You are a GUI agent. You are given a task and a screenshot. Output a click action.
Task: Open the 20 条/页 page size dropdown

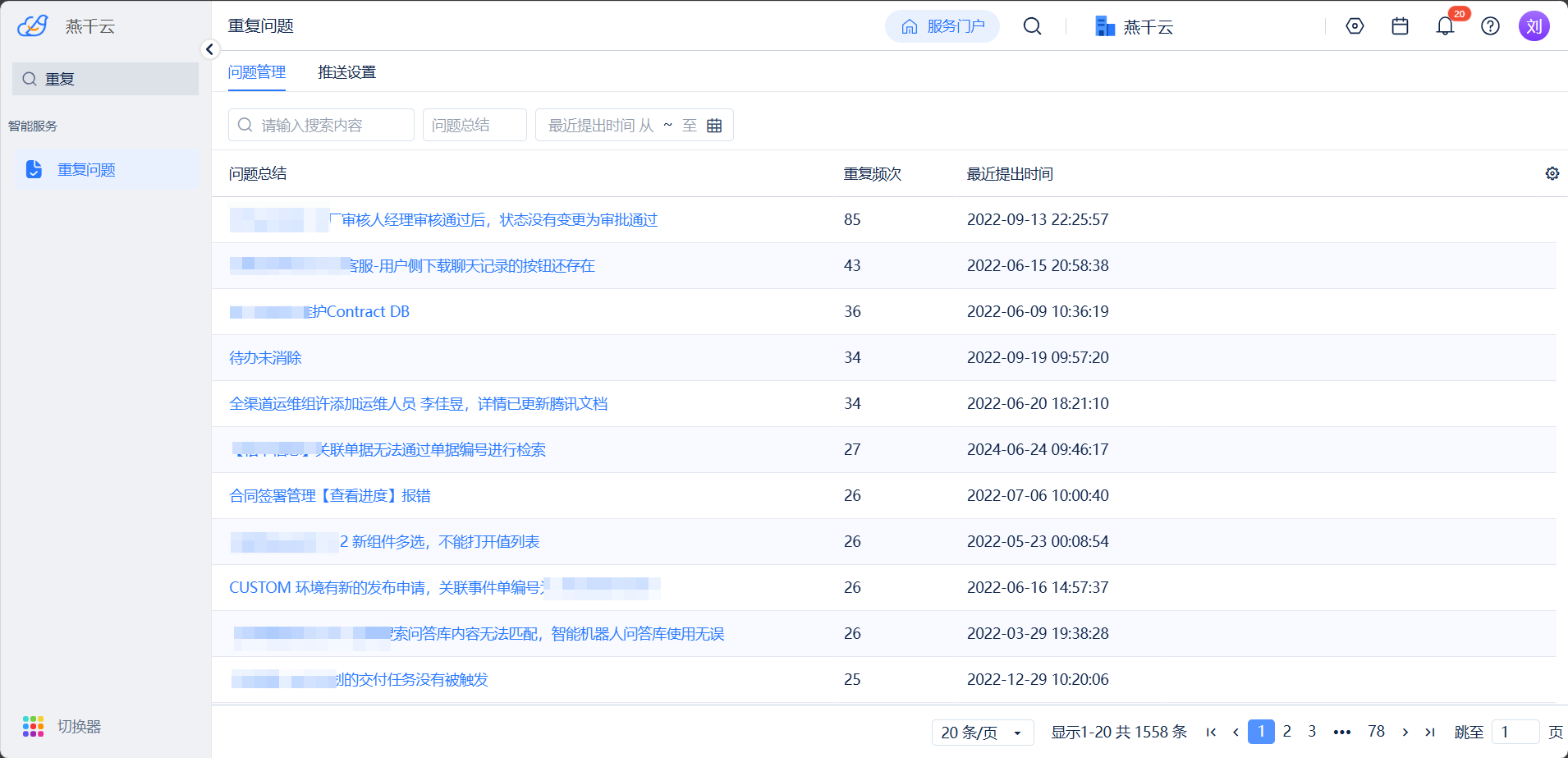tap(982, 732)
